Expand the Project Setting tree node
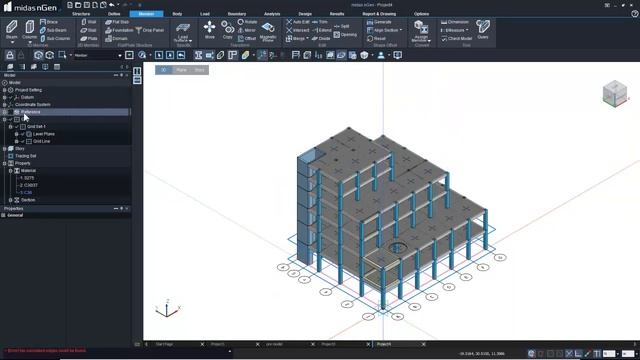 (x=4, y=90)
